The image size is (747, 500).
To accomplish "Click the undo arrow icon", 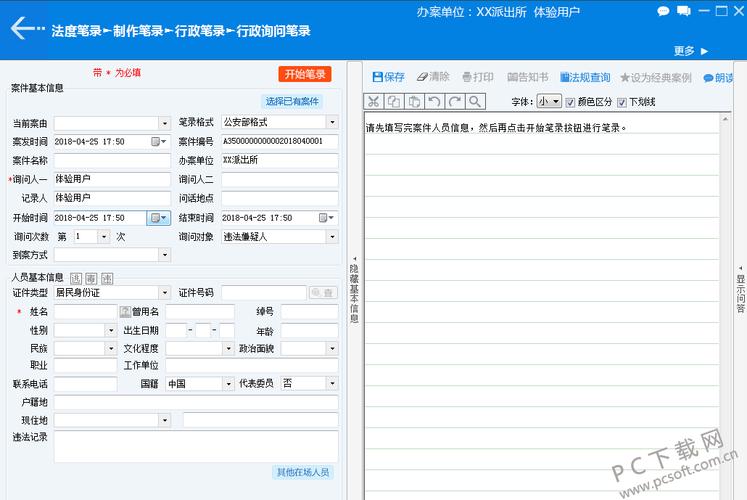I will coord(434,101).
